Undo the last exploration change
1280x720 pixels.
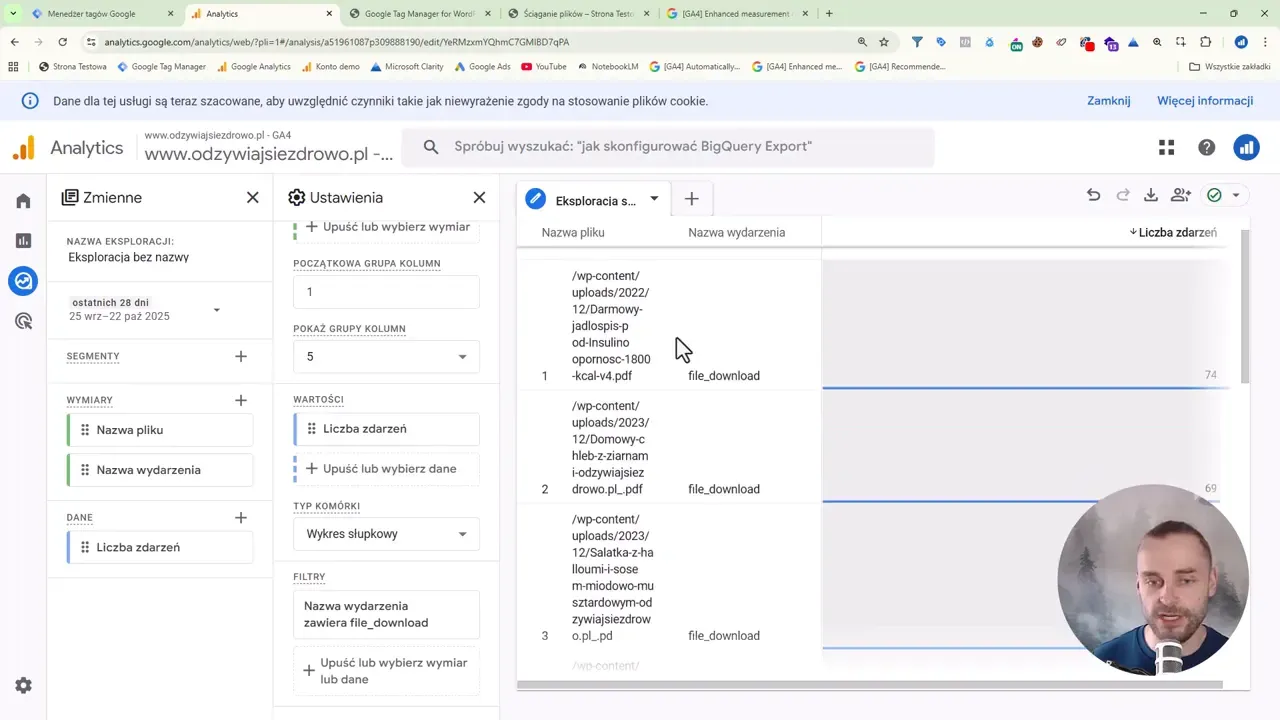[1093, 196]
